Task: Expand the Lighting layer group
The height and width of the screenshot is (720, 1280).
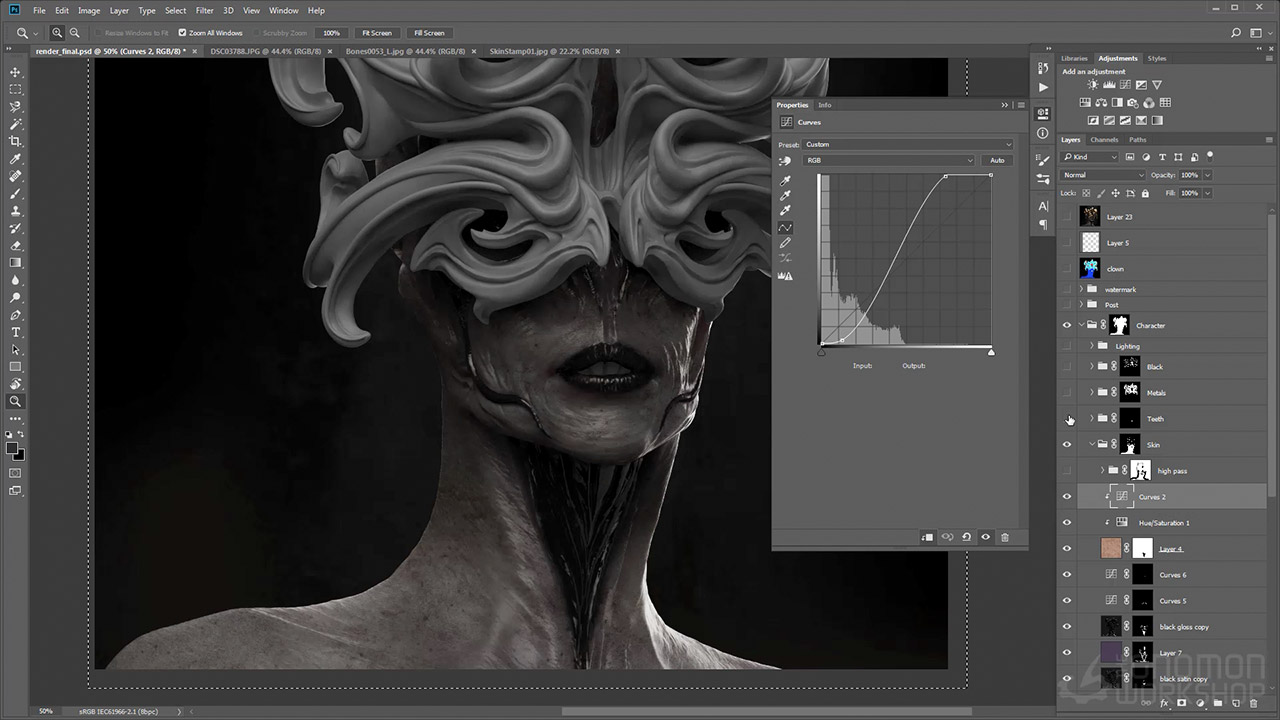Action: pos(1092,346)
